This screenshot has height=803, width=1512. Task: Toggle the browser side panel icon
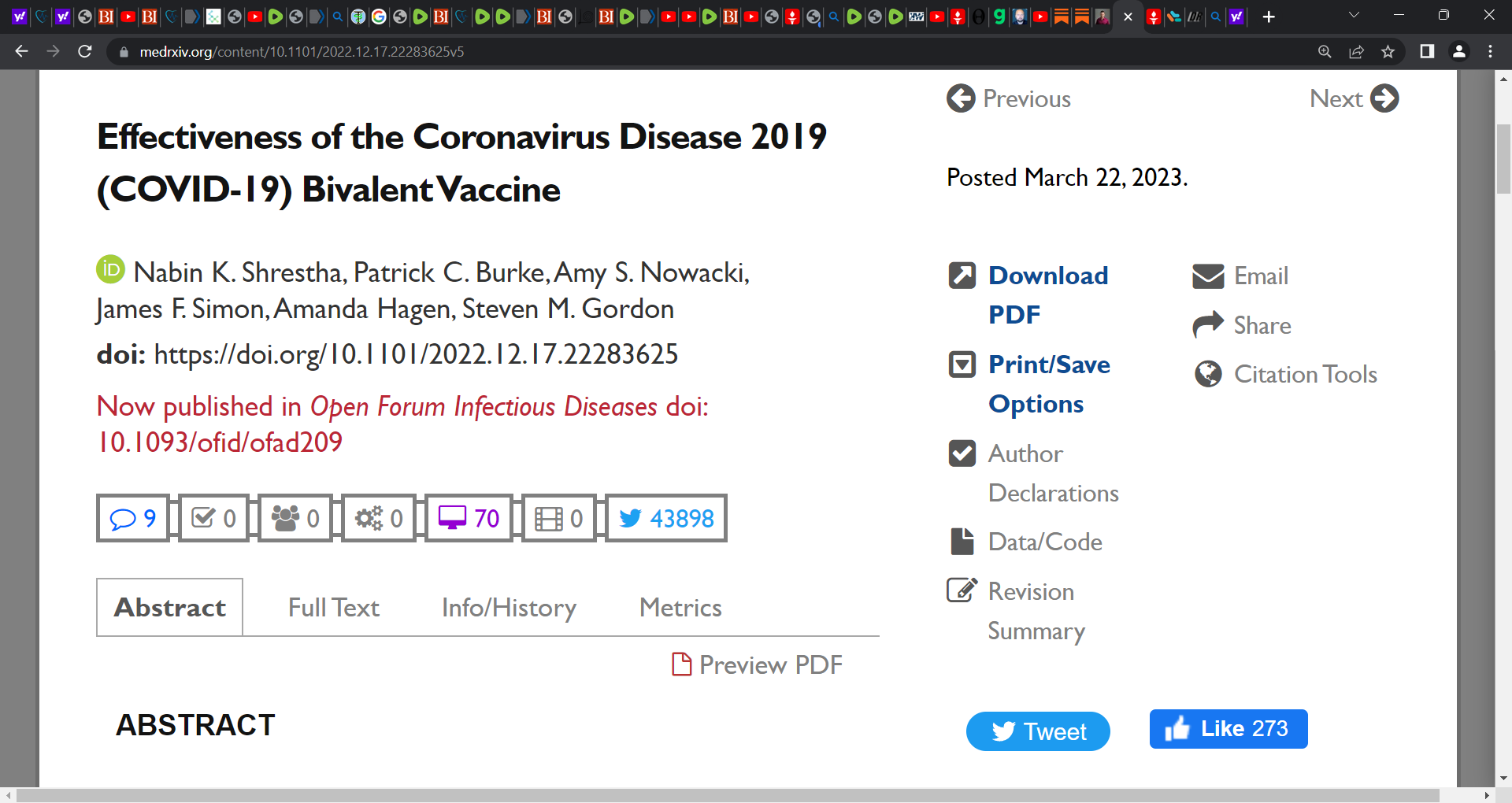pos(1426,52)
